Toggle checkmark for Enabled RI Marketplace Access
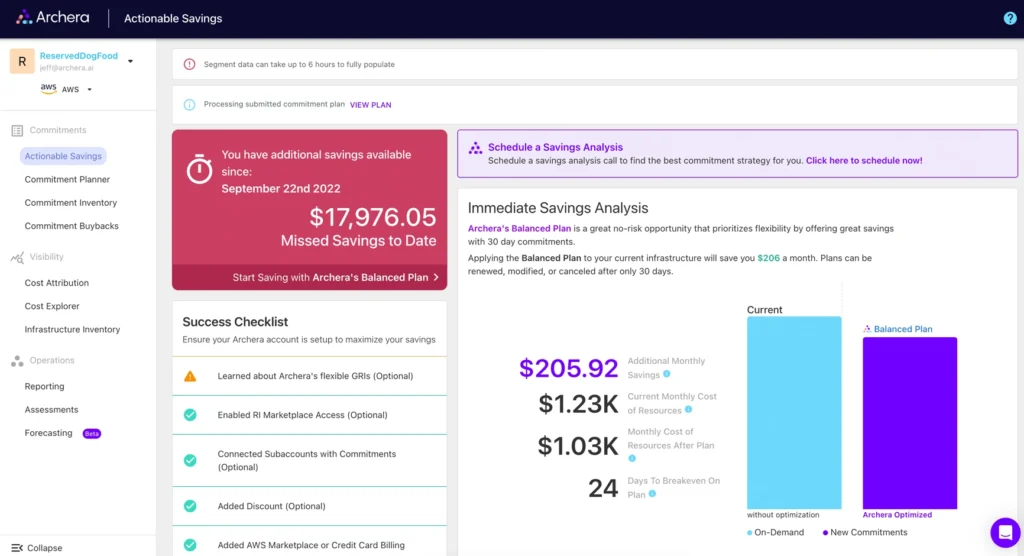The height and width of the screenshot is (556, 1024). click(190, 415)
